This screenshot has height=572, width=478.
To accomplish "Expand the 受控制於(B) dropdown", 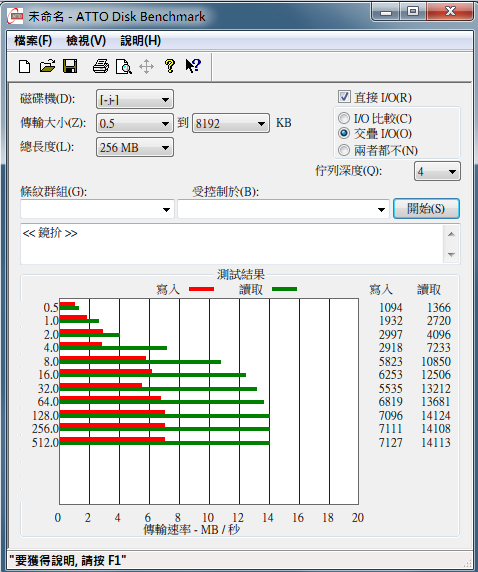I will pyautogui.click(x=283, y=209).
